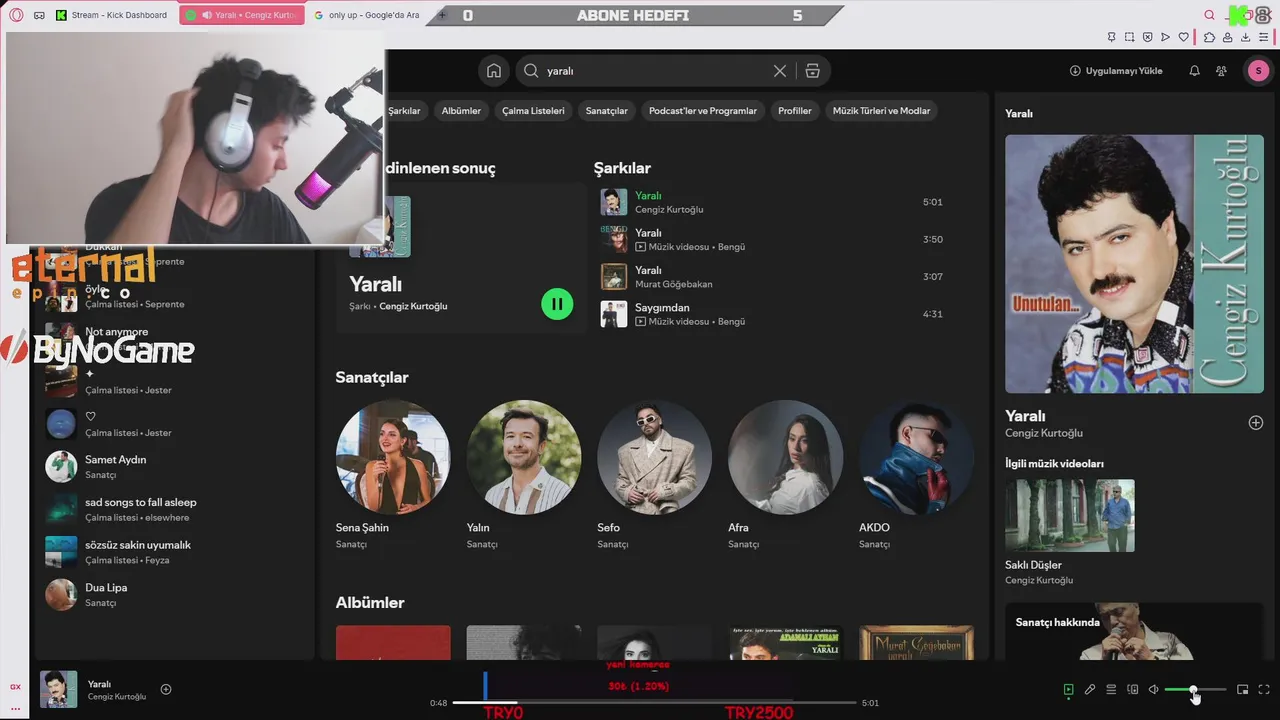The height and width of the screenshot is (720, 1280).
Task: Mute audio with speaker icon
Action: pyautogui.click(x=1153, y=689)
